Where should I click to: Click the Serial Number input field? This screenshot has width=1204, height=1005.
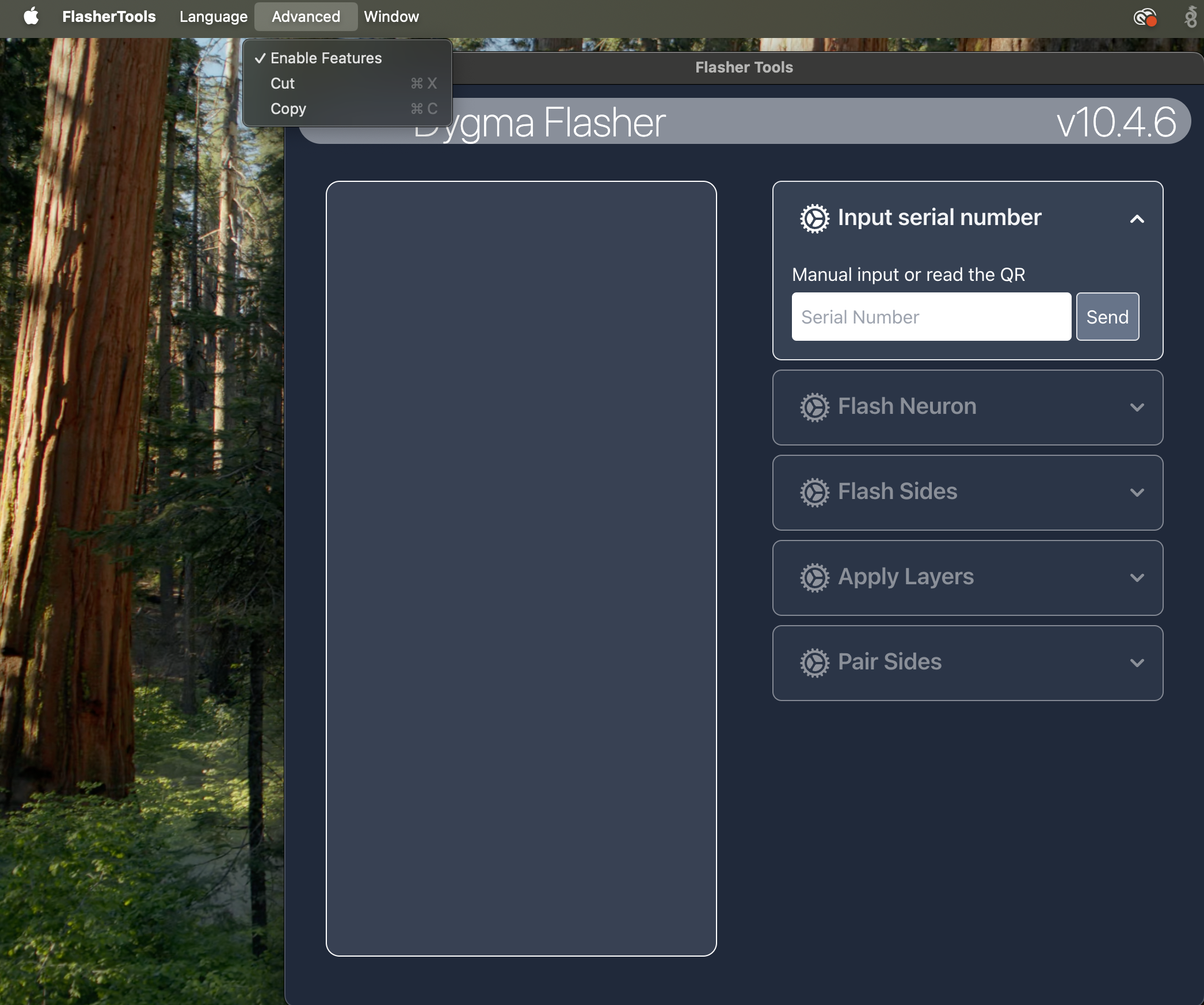(x=931, y=317)
